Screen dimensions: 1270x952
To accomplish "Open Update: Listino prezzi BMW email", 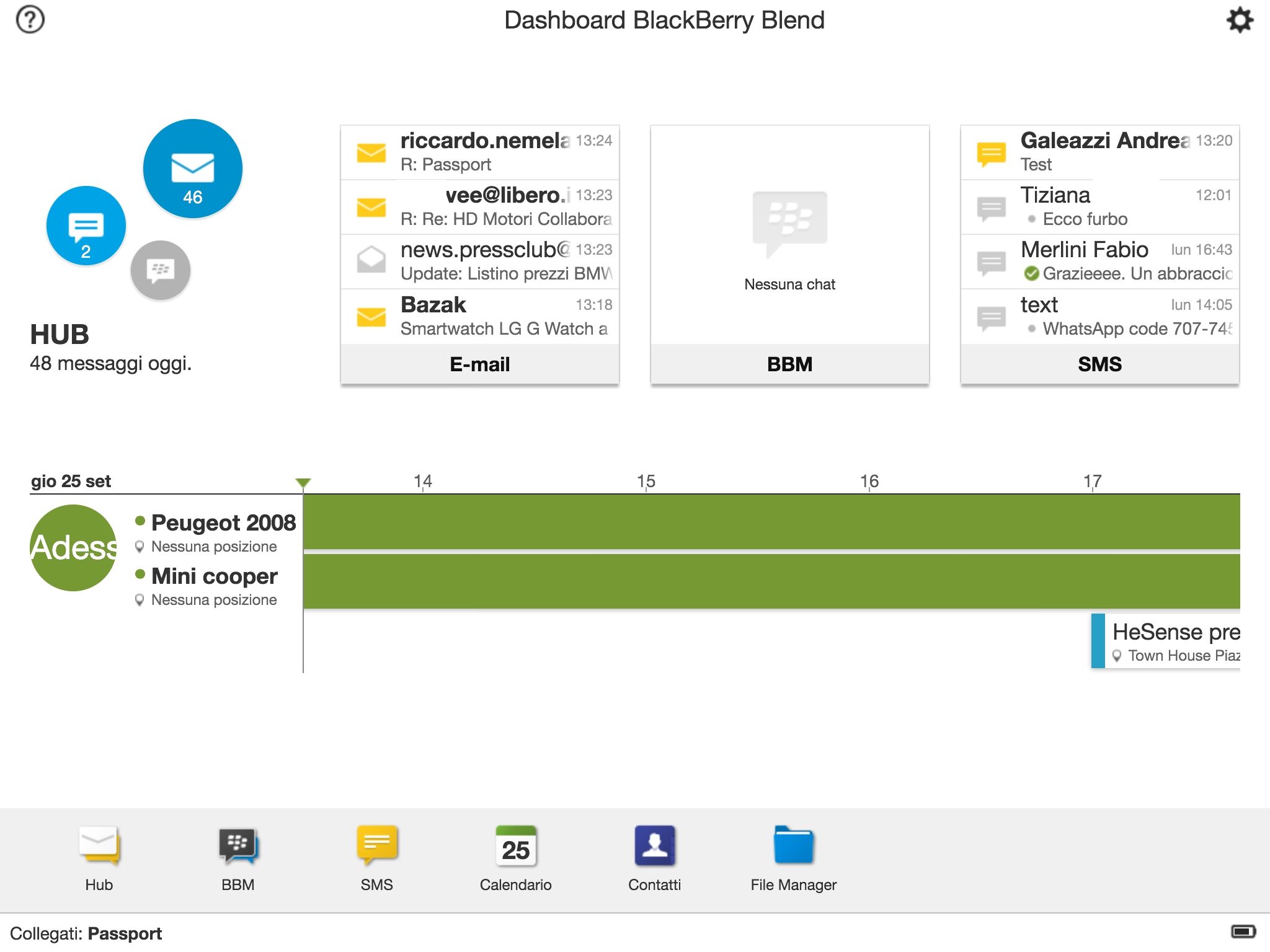I will [480, 262].
